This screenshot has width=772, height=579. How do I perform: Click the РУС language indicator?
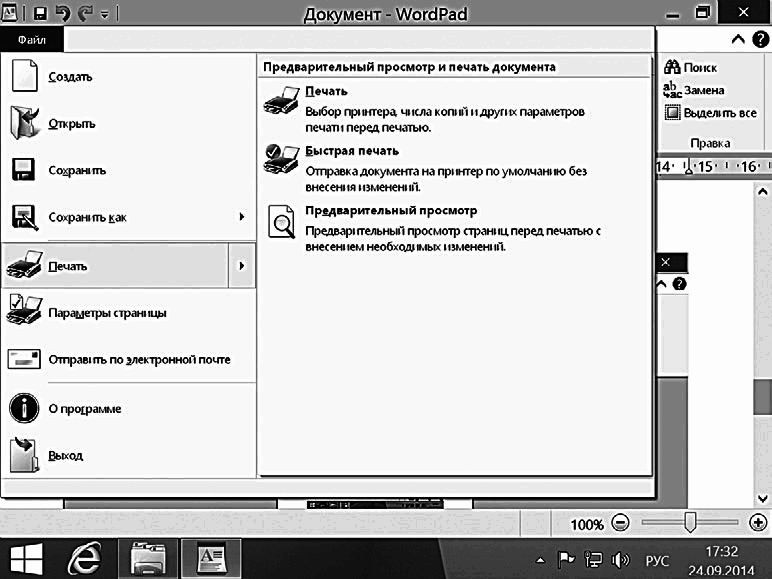[657, 561]
